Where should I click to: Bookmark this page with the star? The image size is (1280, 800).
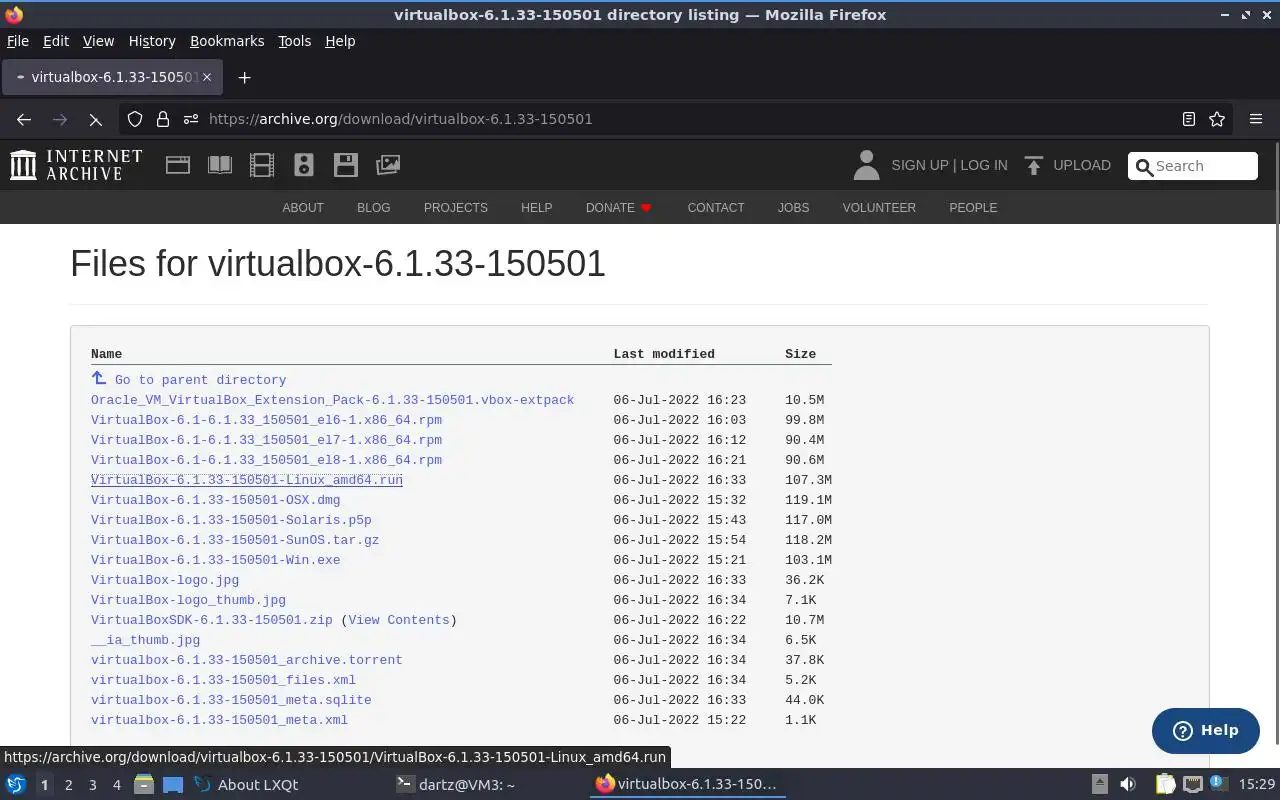[x=1217, y=119]
